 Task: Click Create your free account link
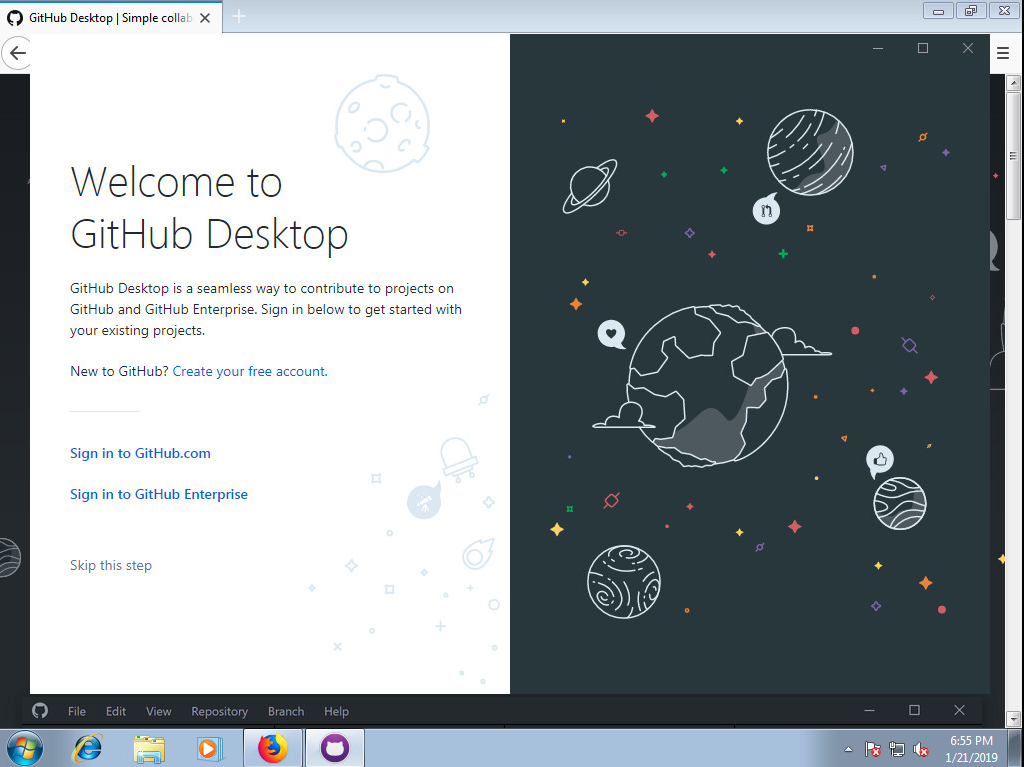[x=250, y=371]
